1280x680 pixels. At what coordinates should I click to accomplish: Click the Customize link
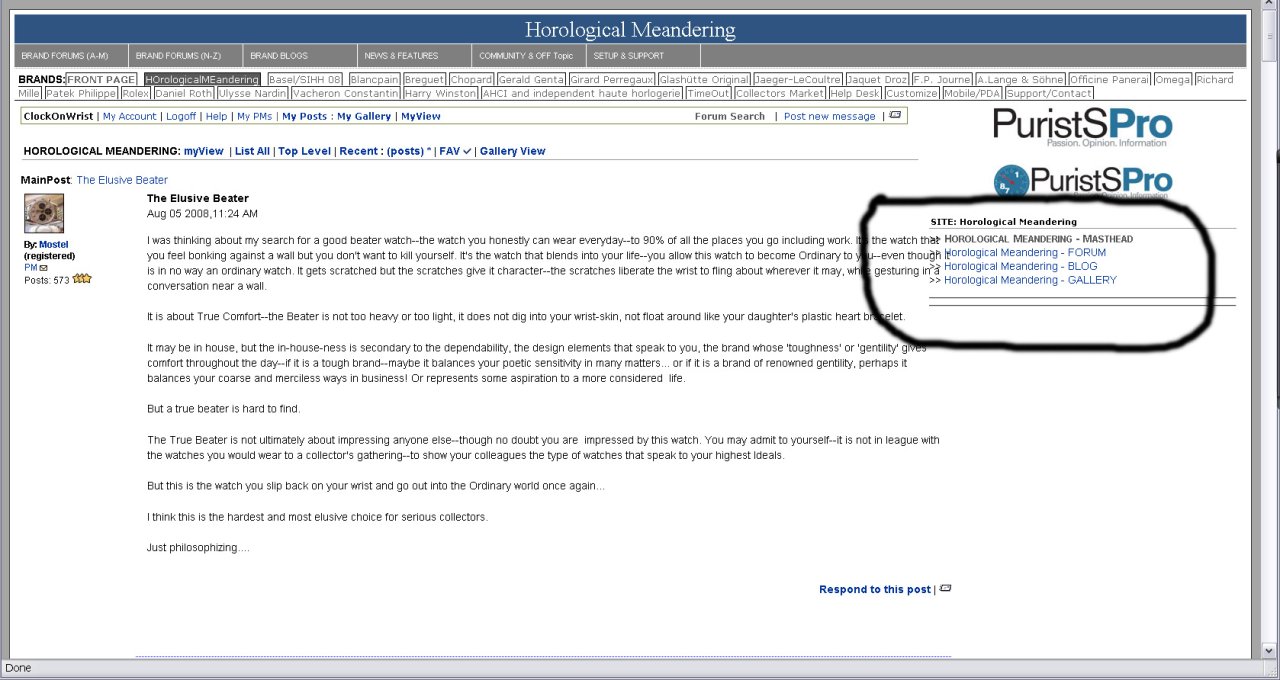tap(912, 93)
